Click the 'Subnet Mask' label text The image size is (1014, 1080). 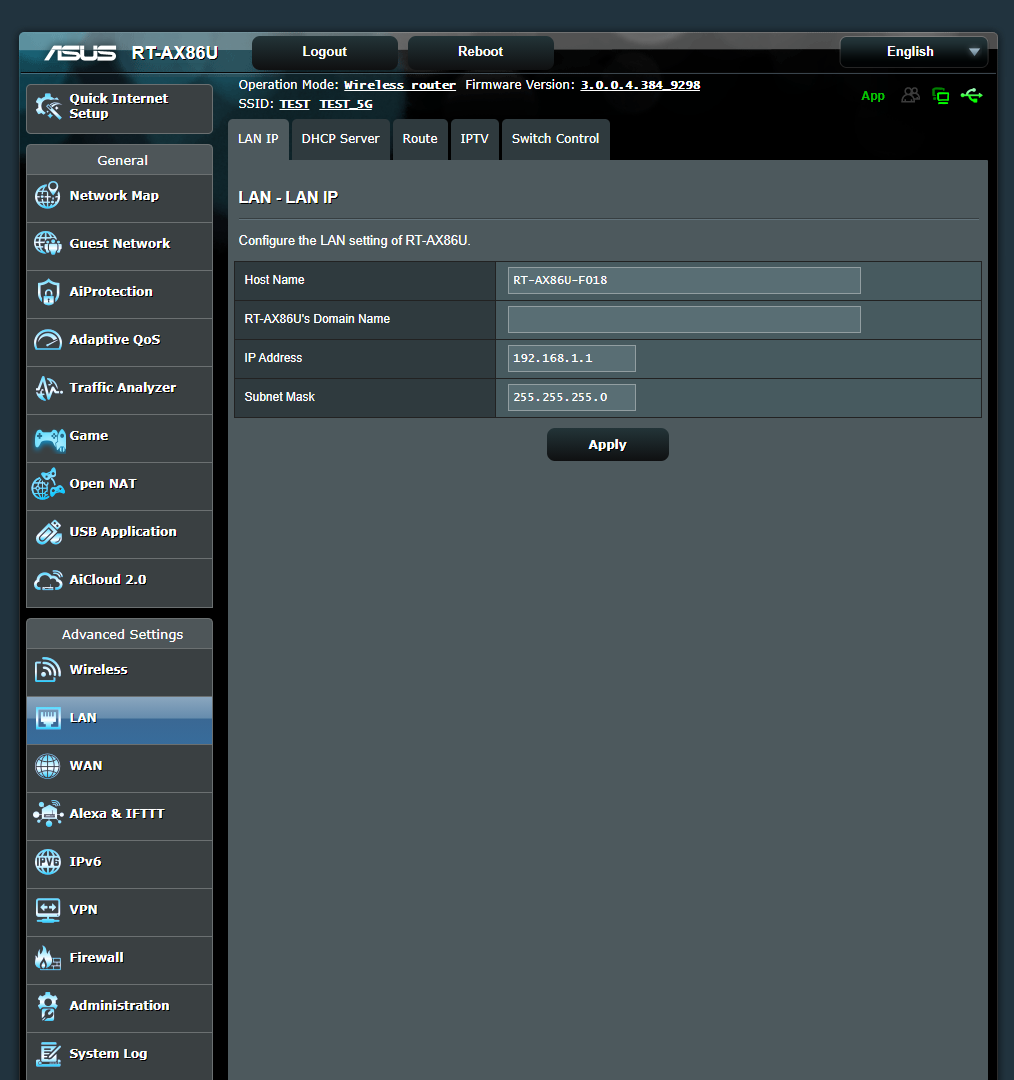pyautogui.click(x=280, y=397)
